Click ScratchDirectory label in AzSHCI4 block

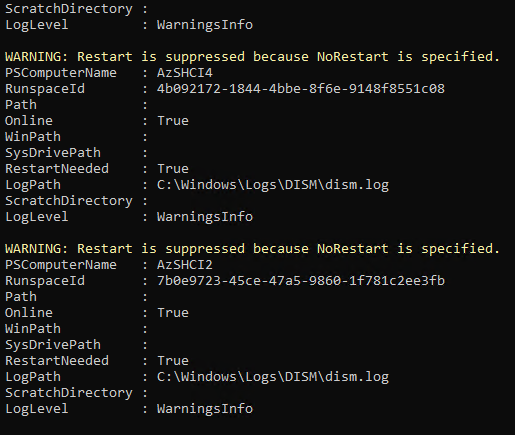point(69,201)
